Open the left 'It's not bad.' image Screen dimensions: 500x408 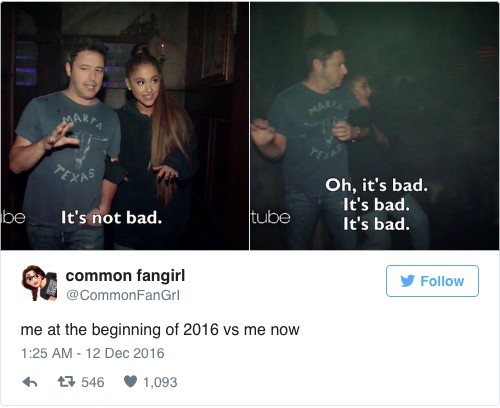pos(125,126)
